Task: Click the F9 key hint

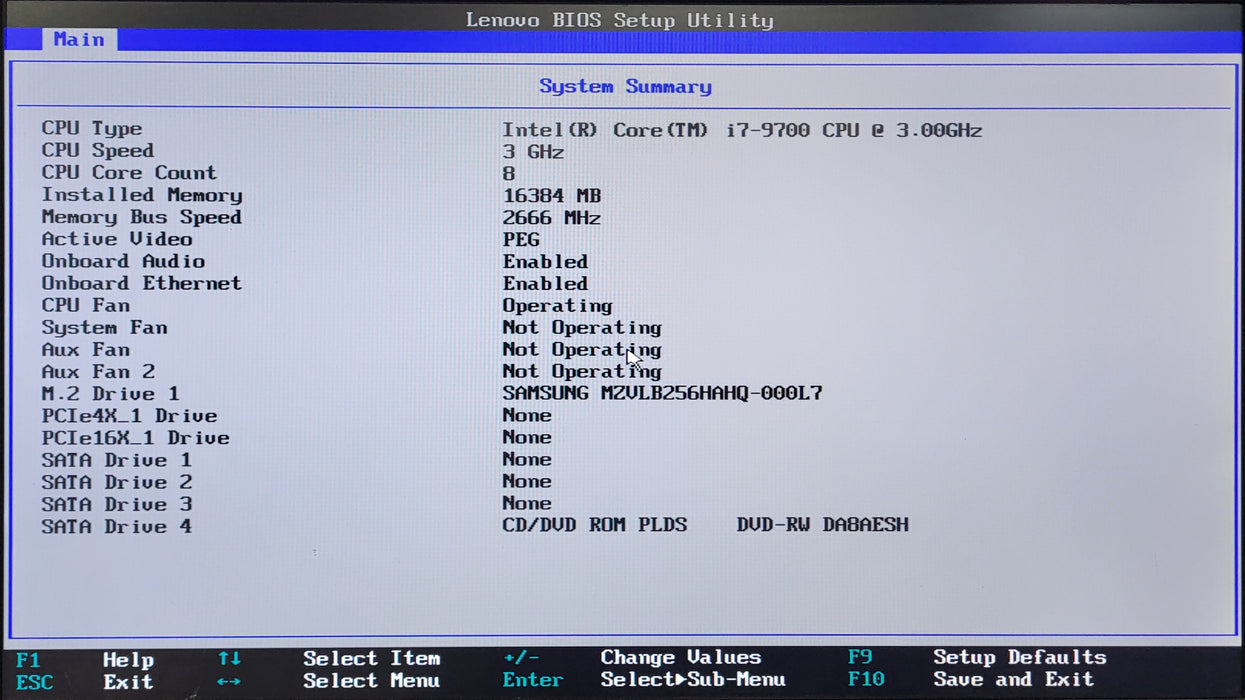Action: coord(860,658)
